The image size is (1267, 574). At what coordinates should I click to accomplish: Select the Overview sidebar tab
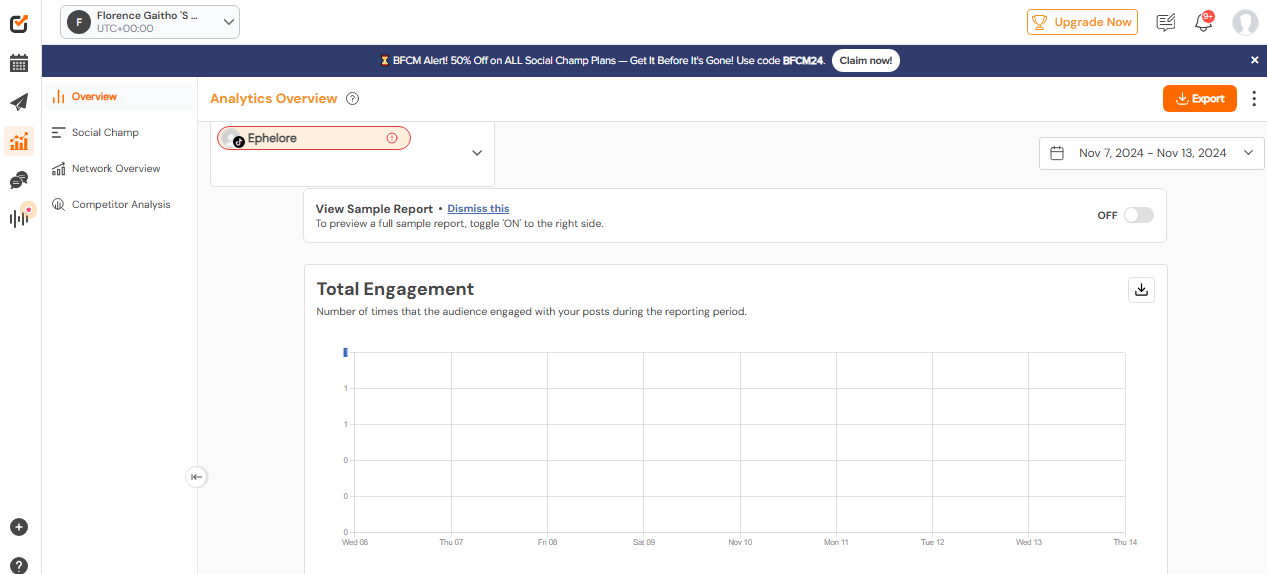pos(119,97)
